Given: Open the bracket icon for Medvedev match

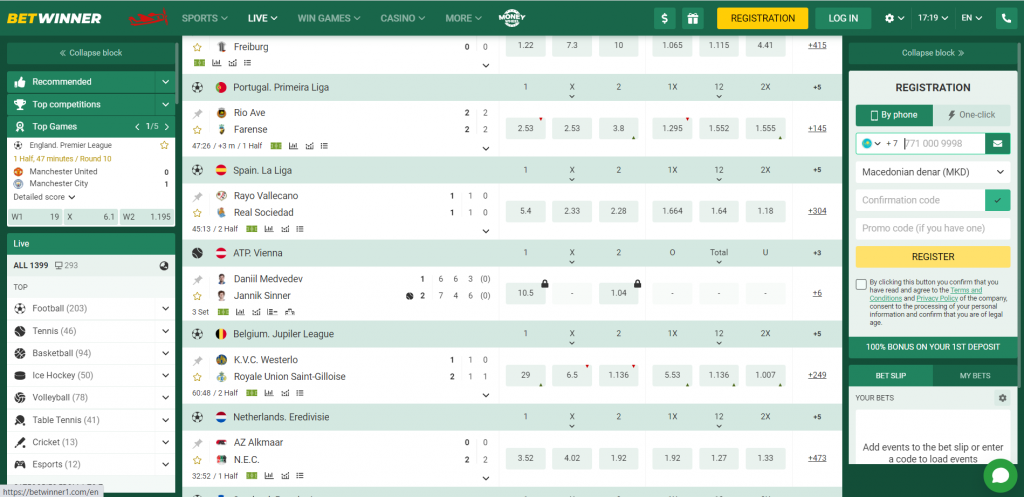Looking at the screenshot, I should tap(289, 312).
